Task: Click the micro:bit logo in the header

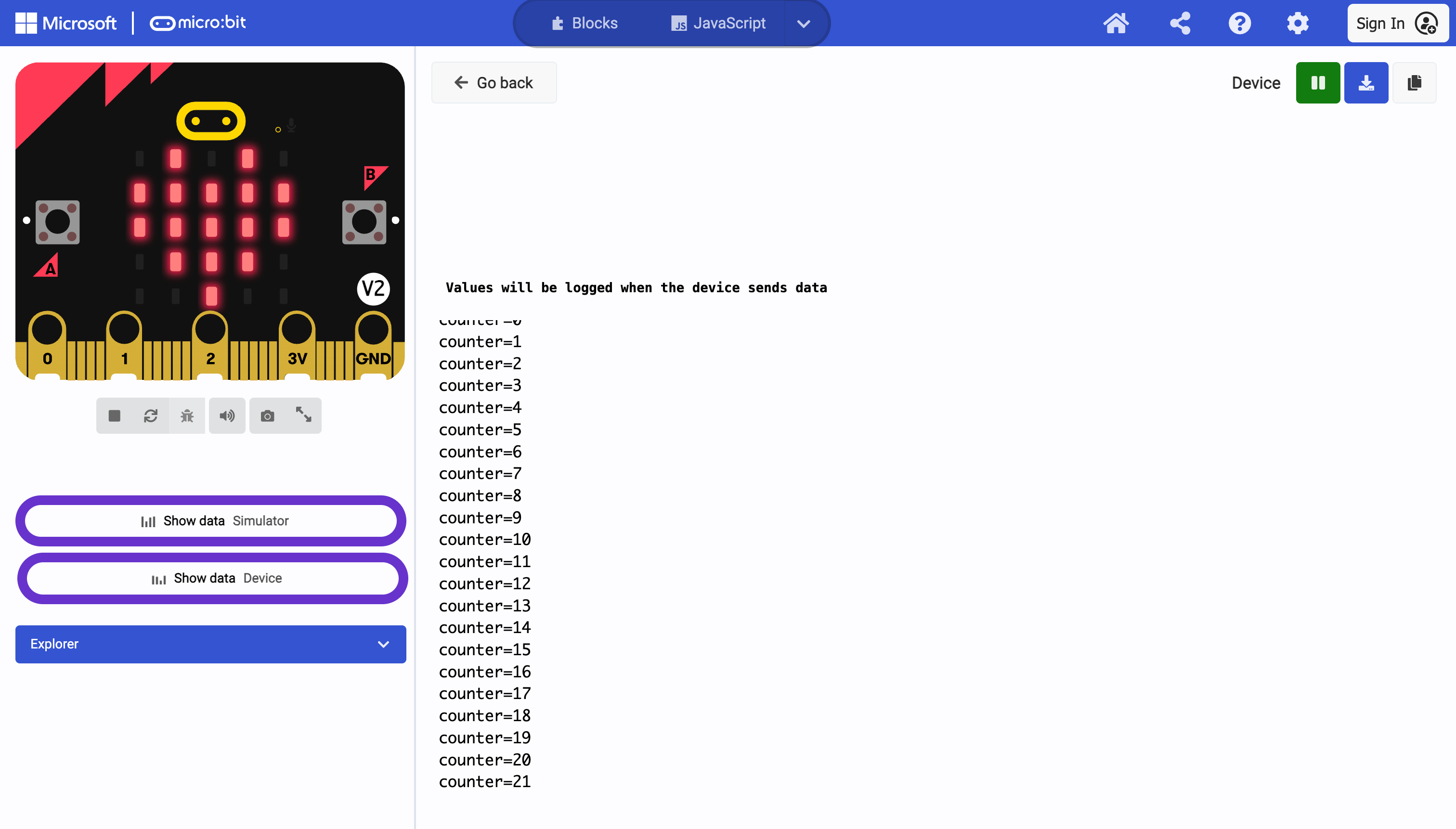Action: (197, 23)
